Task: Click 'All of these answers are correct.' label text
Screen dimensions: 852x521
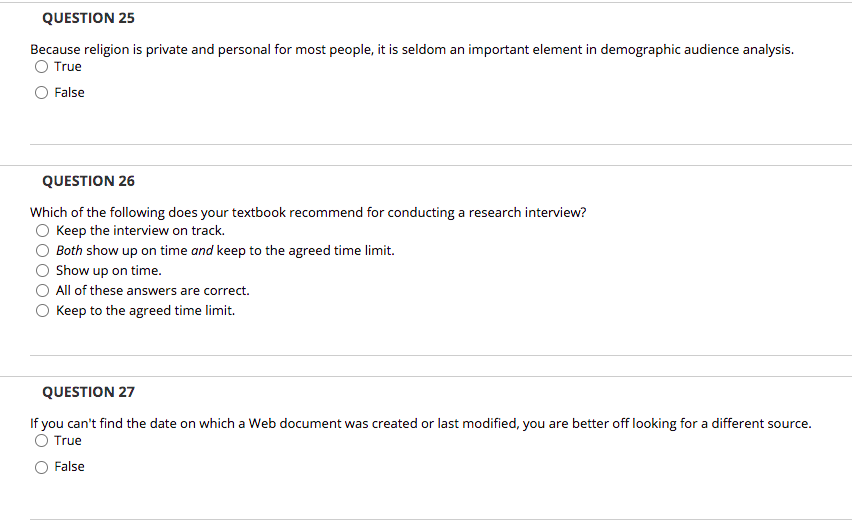Action: click(x=153, y=291)
